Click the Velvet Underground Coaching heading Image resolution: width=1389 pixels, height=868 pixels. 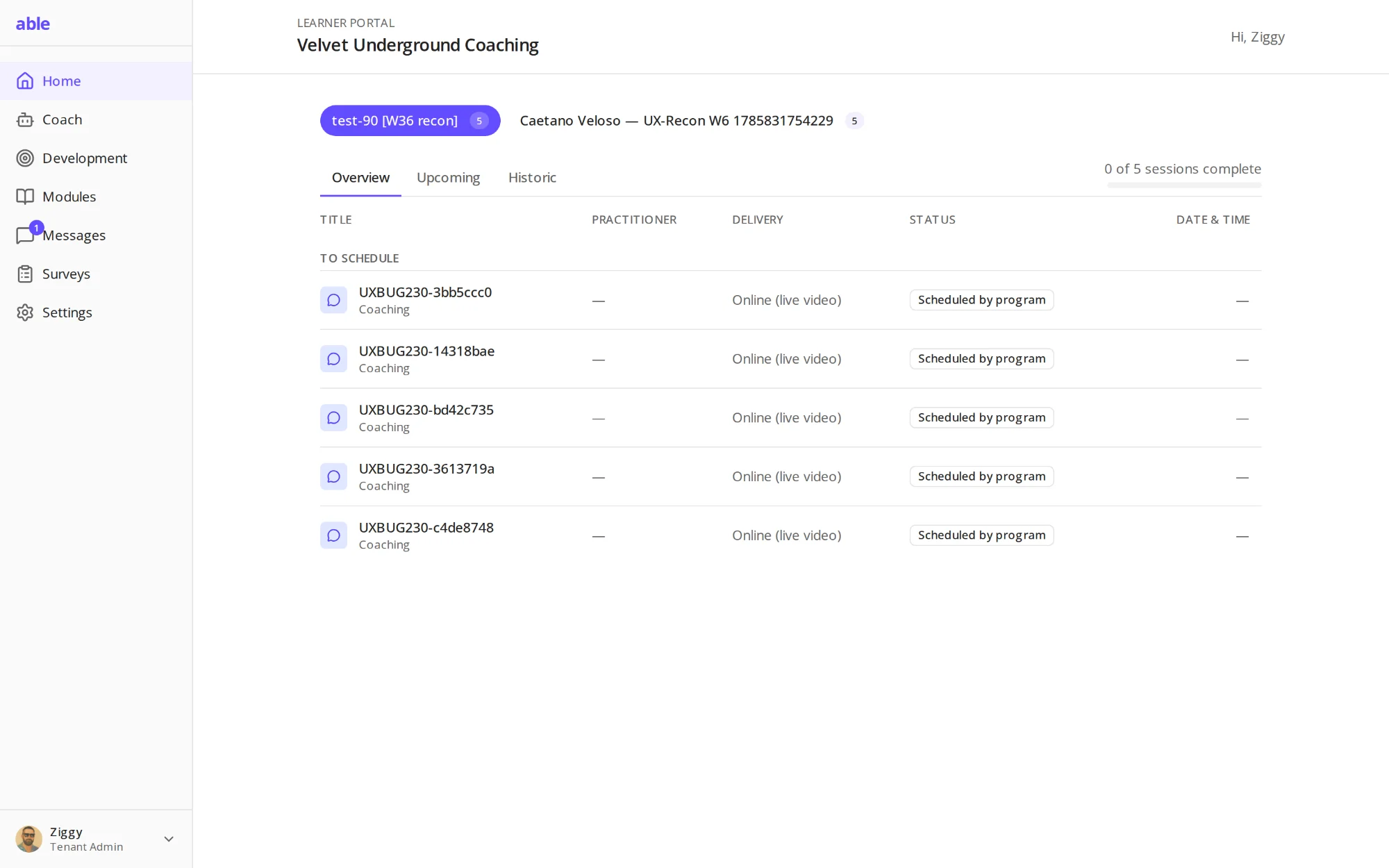coord(417,45)
